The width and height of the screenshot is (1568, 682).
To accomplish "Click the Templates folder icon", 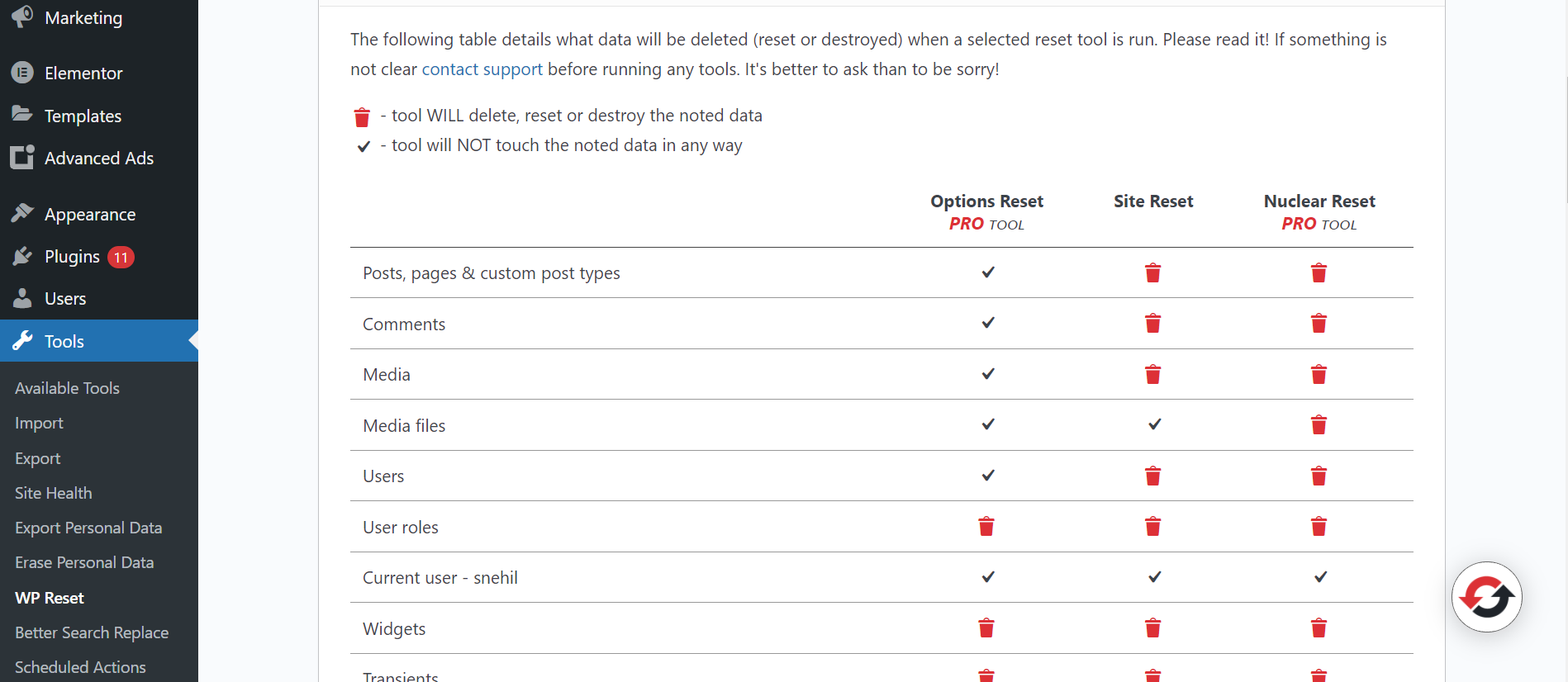I will (x=22, y=115).
